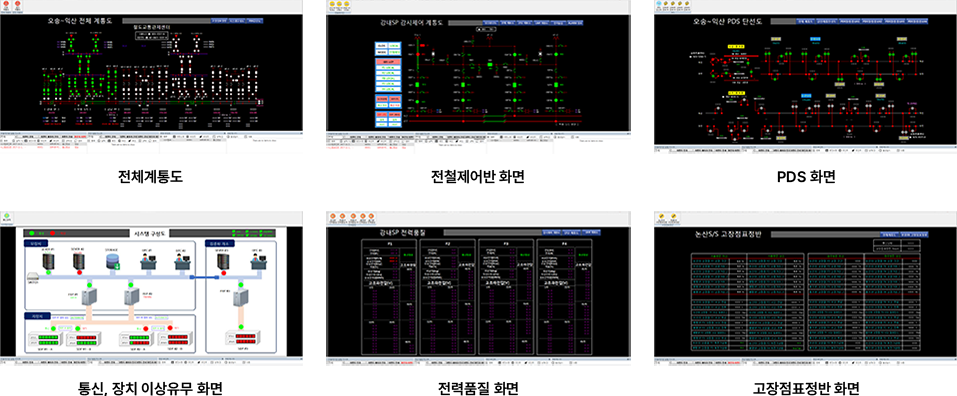Open the 전력품질 화면 thumbnail
Screen dimensions: 957x396
(x=478, y=288)
